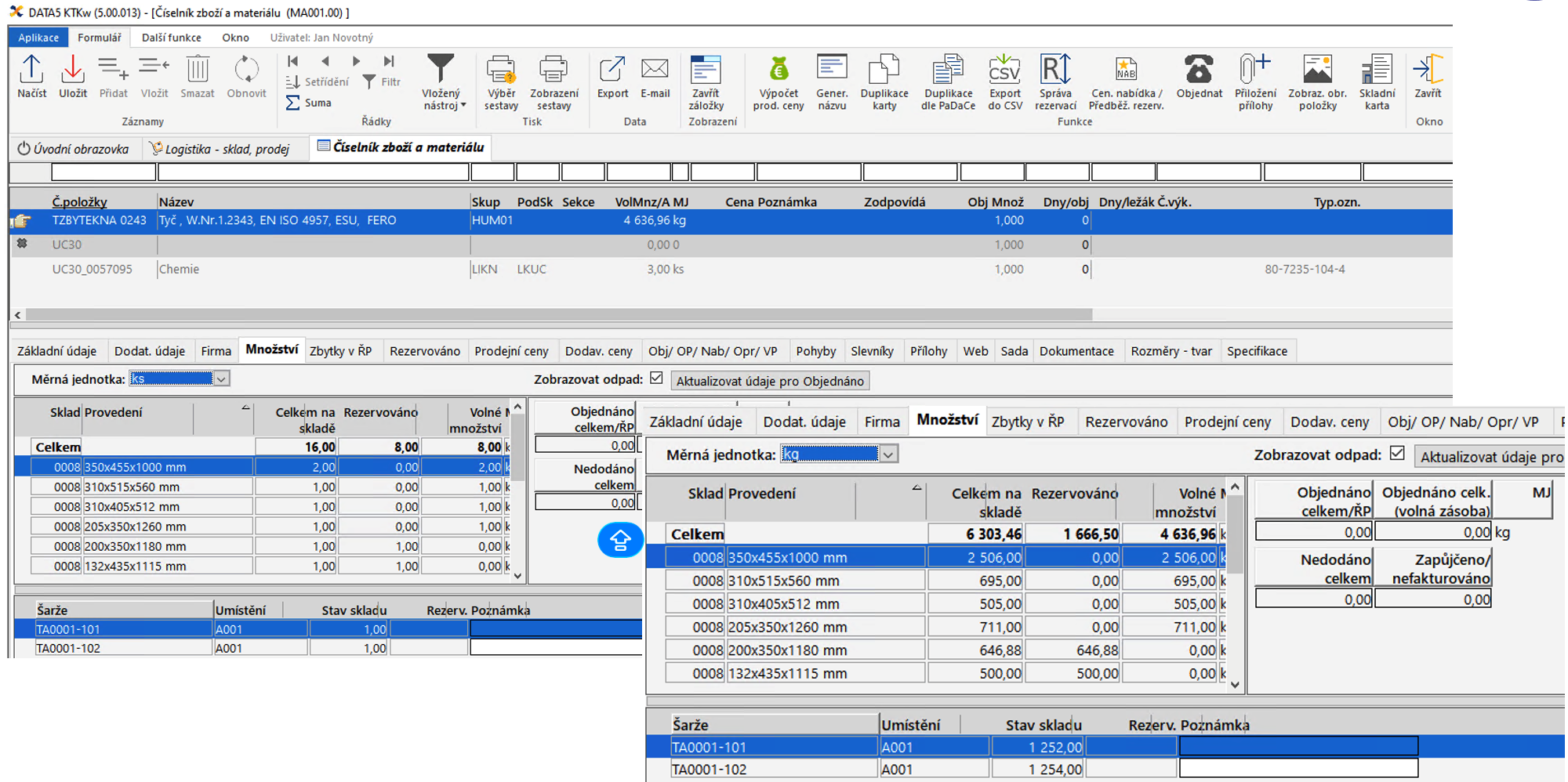The height and width of the screenshot is (782, 1568).
Task: Open Správa rezervací tool
Action: [1055, 71]
